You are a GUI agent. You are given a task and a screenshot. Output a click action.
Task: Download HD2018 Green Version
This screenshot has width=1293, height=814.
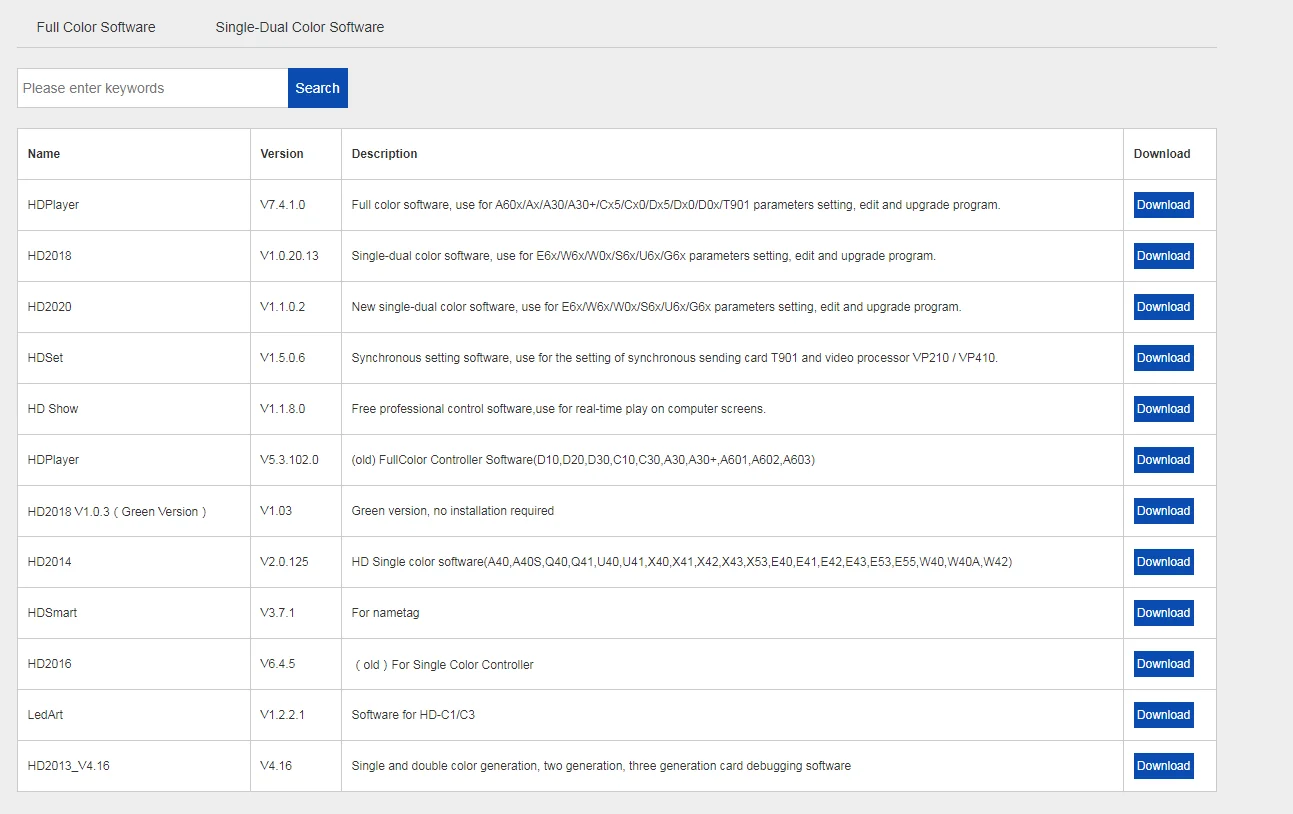[1163, 511]
